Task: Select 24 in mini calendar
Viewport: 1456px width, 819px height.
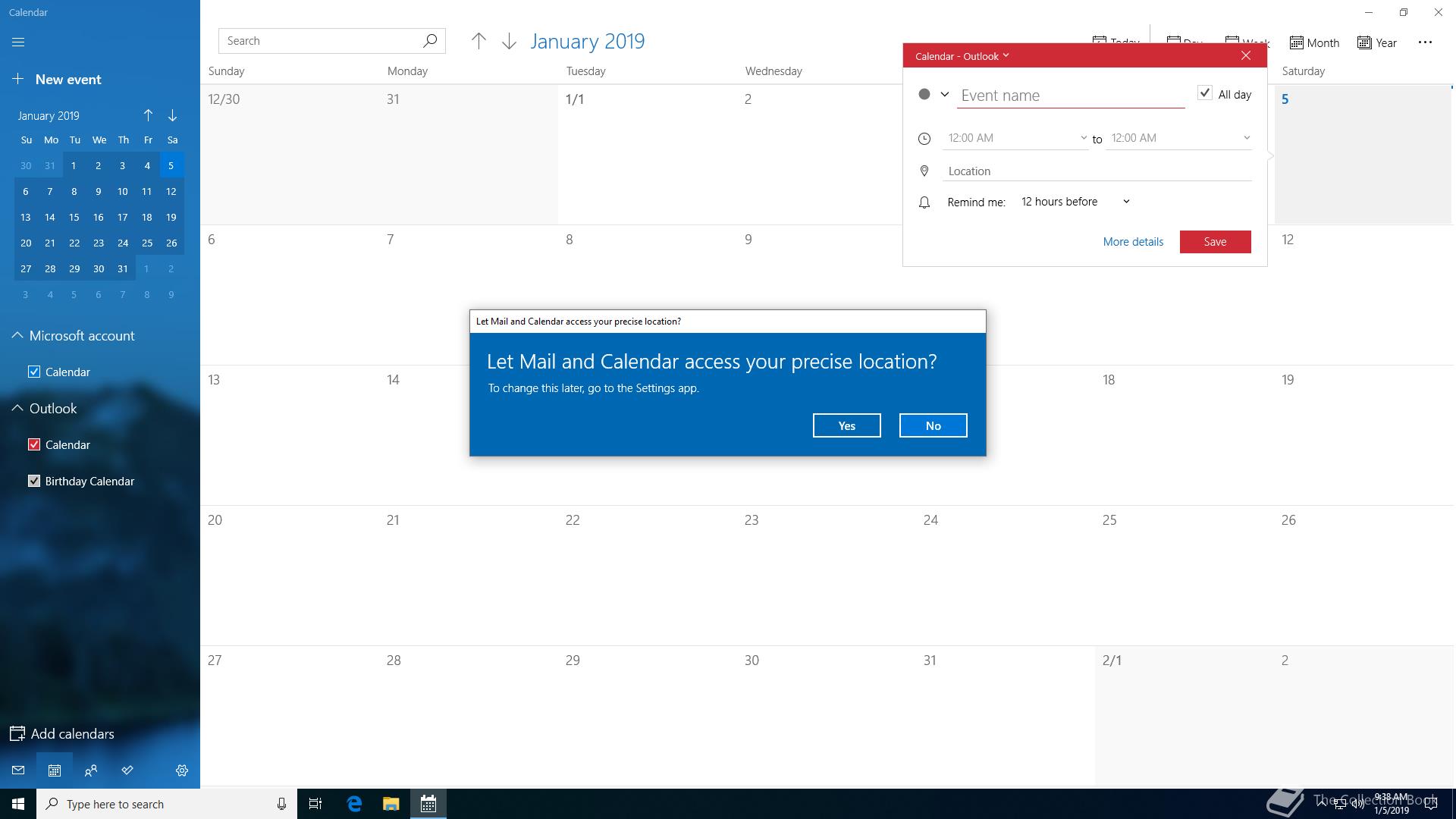Action: click(123, 243)
